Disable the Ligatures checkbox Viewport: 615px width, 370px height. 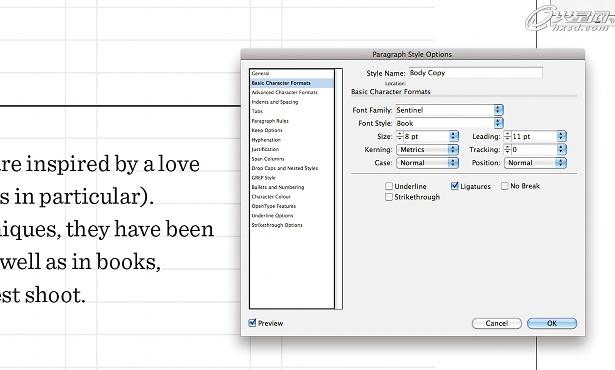point(455,186)
